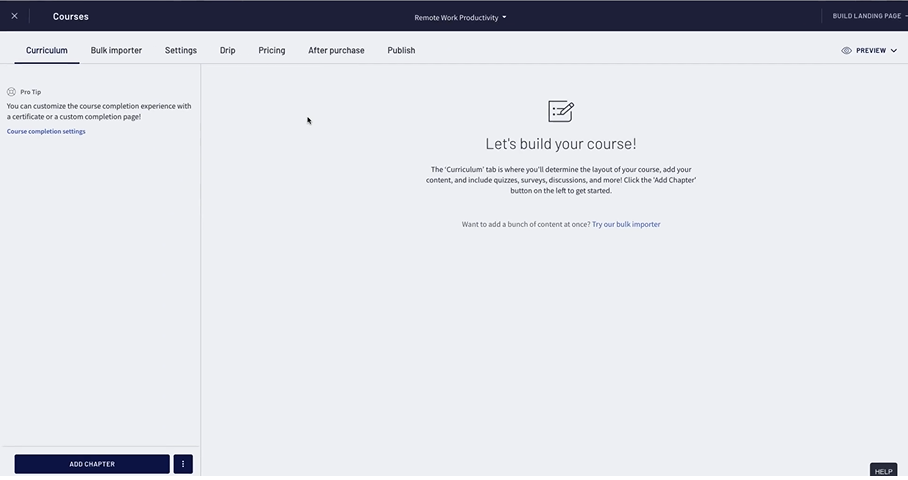
Task: Open the Remote Work Productivity course dropdown
Action: pyautogui.click(x=460, y=17)
